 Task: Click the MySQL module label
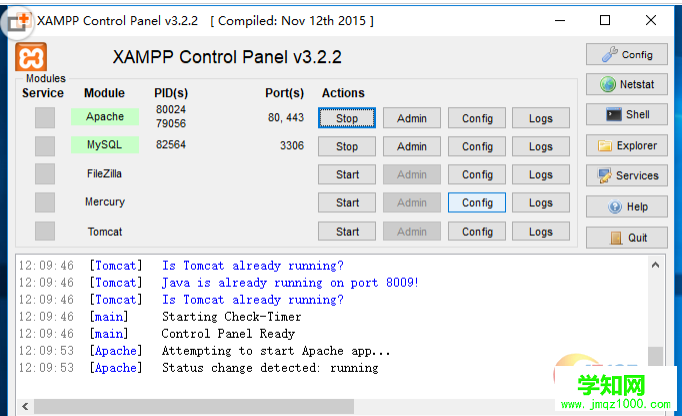coord(105,144)
